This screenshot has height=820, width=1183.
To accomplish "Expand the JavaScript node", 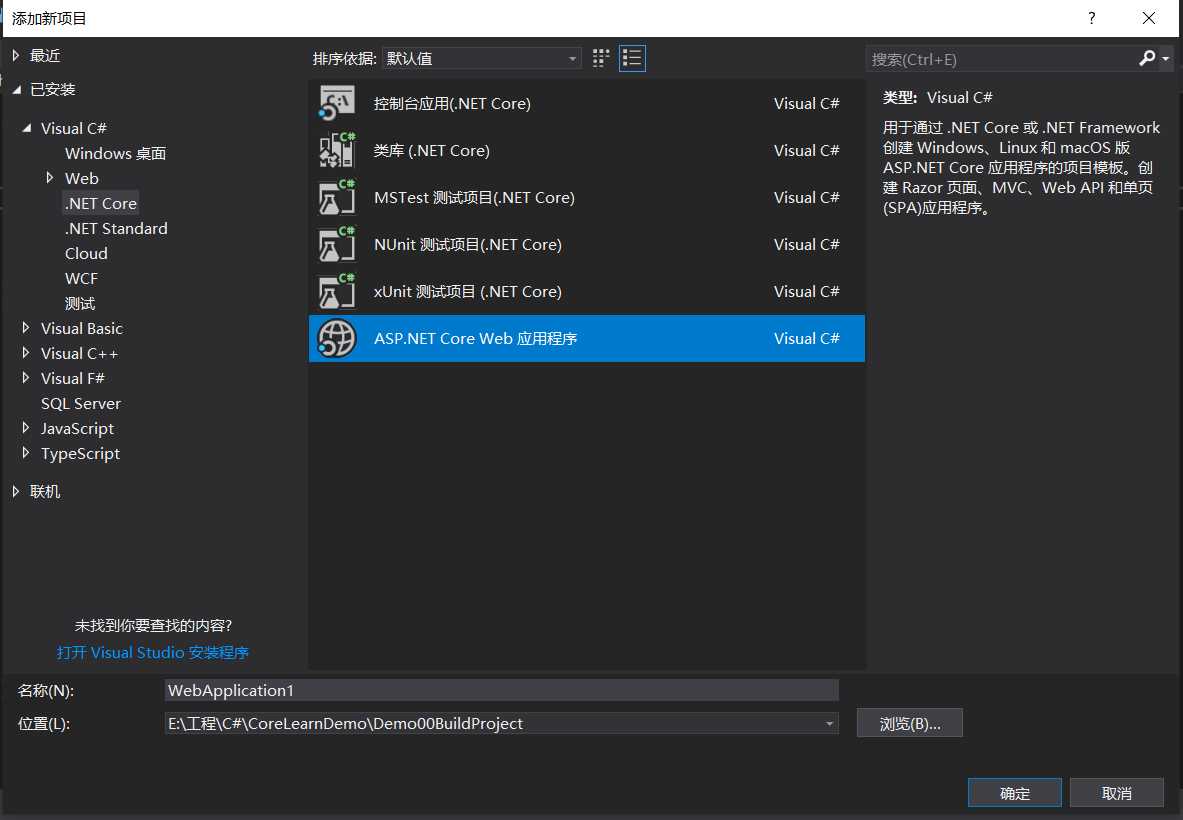I will (26, 428).
